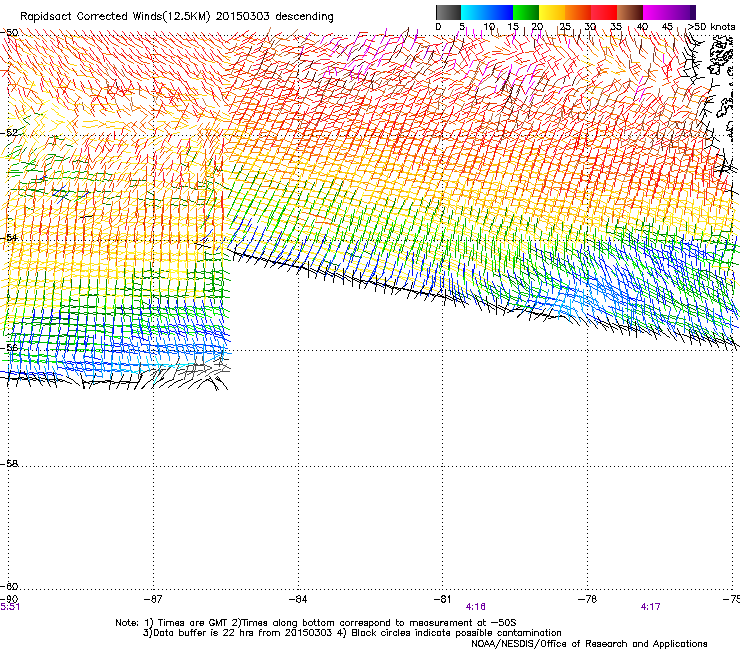Image resolution: width=740 pixels, height=650 pixels.
Task: Select the grey 0-5 knots legend segment
Action: (448, 12)
